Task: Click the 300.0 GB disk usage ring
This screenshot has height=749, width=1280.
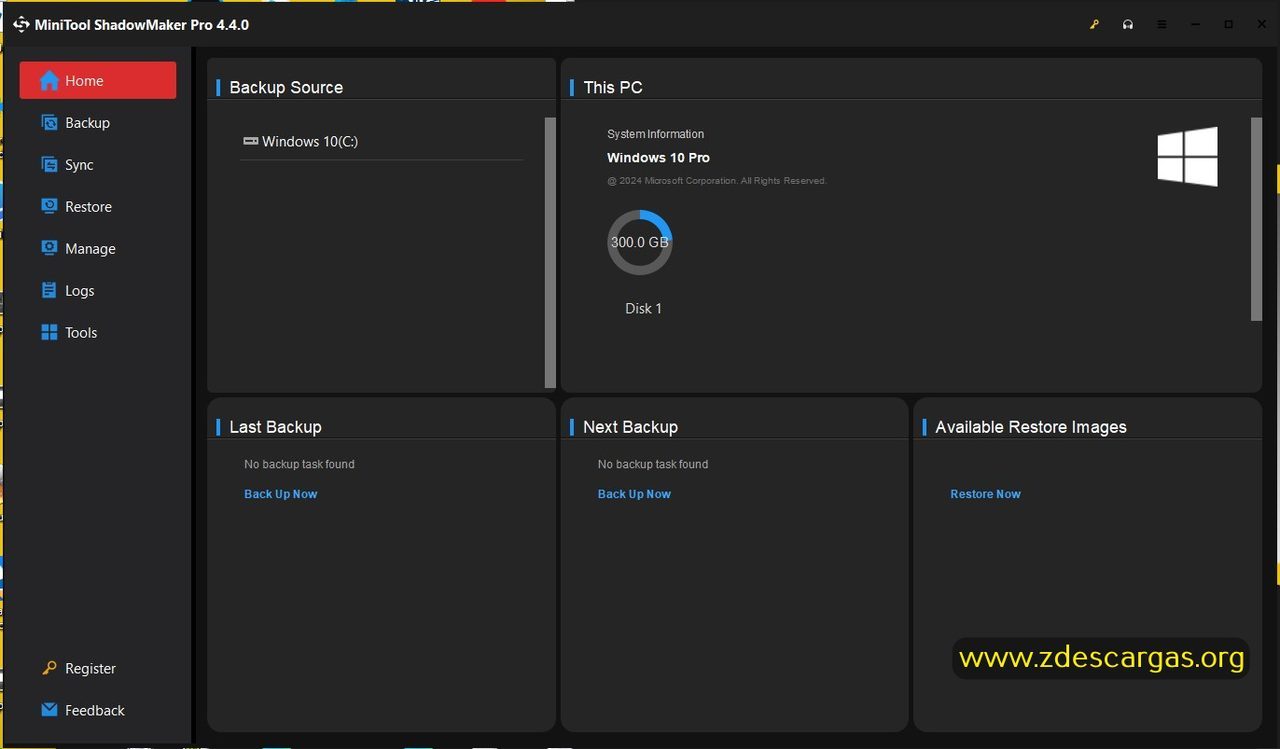Action: [x=640, y=242]
